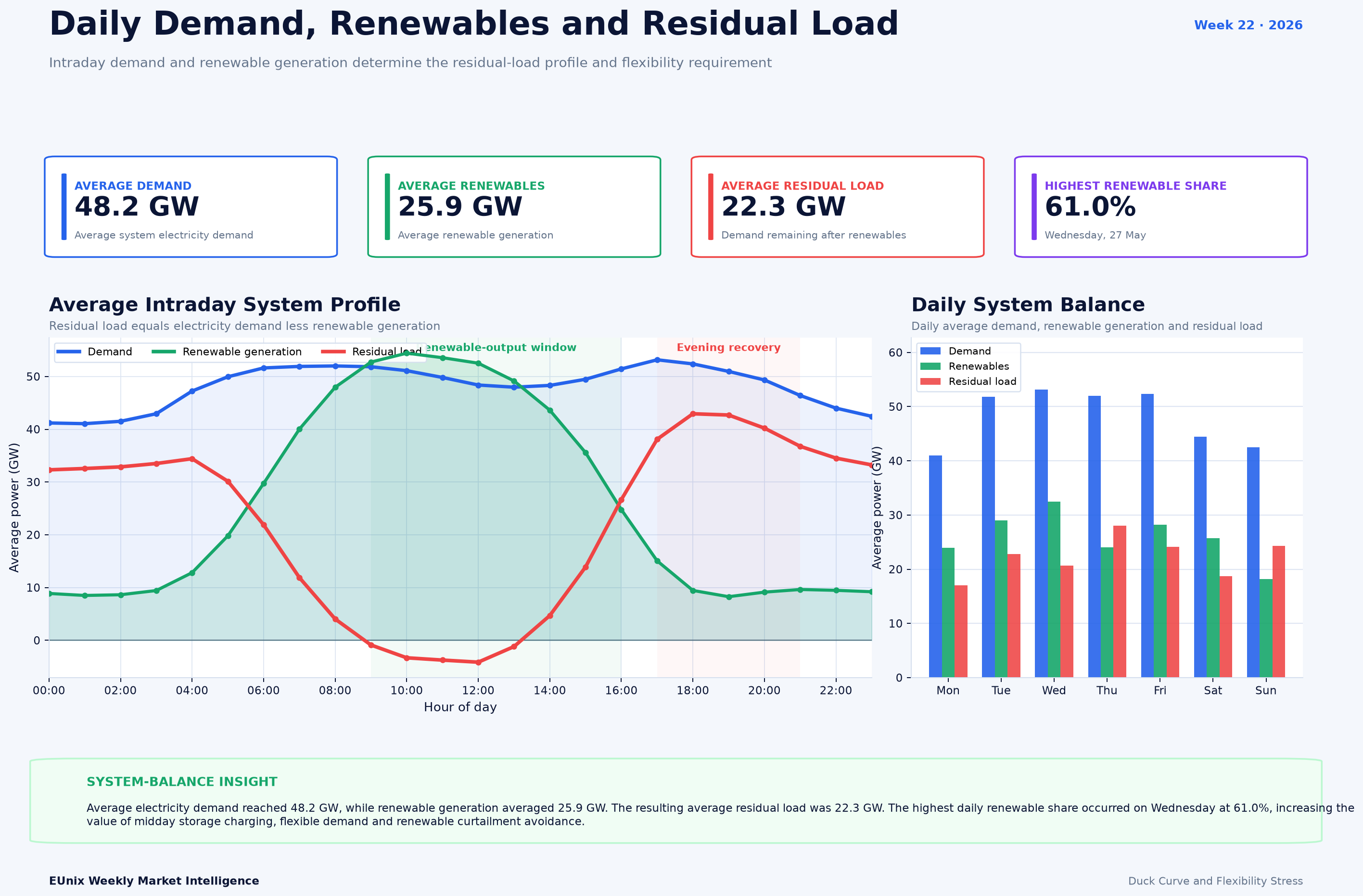
Task: Click "Demand remaining after renewables" caption
Action: [814, 235]
